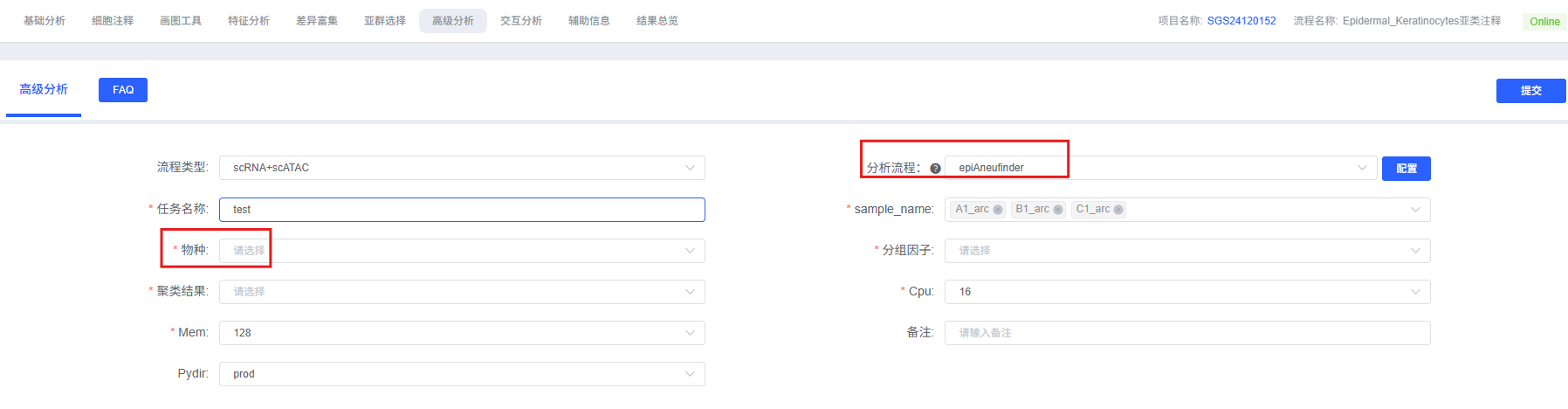Click the 任务名称 input field containing test
Image resolution: width=1568 pixels, height=409 pixels.
tap(462, 210)
